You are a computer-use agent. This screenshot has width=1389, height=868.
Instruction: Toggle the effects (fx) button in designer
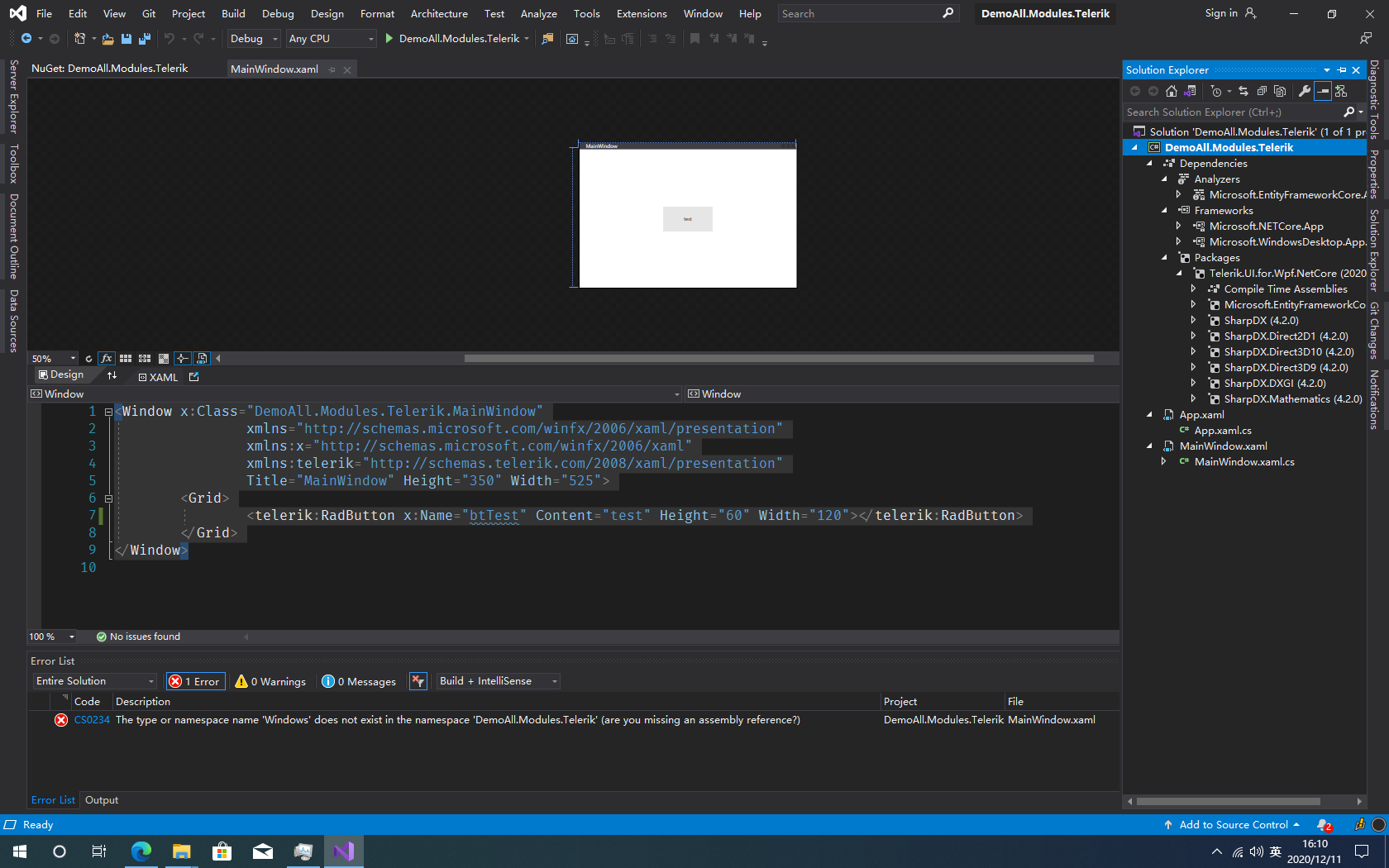pos(107,359)
